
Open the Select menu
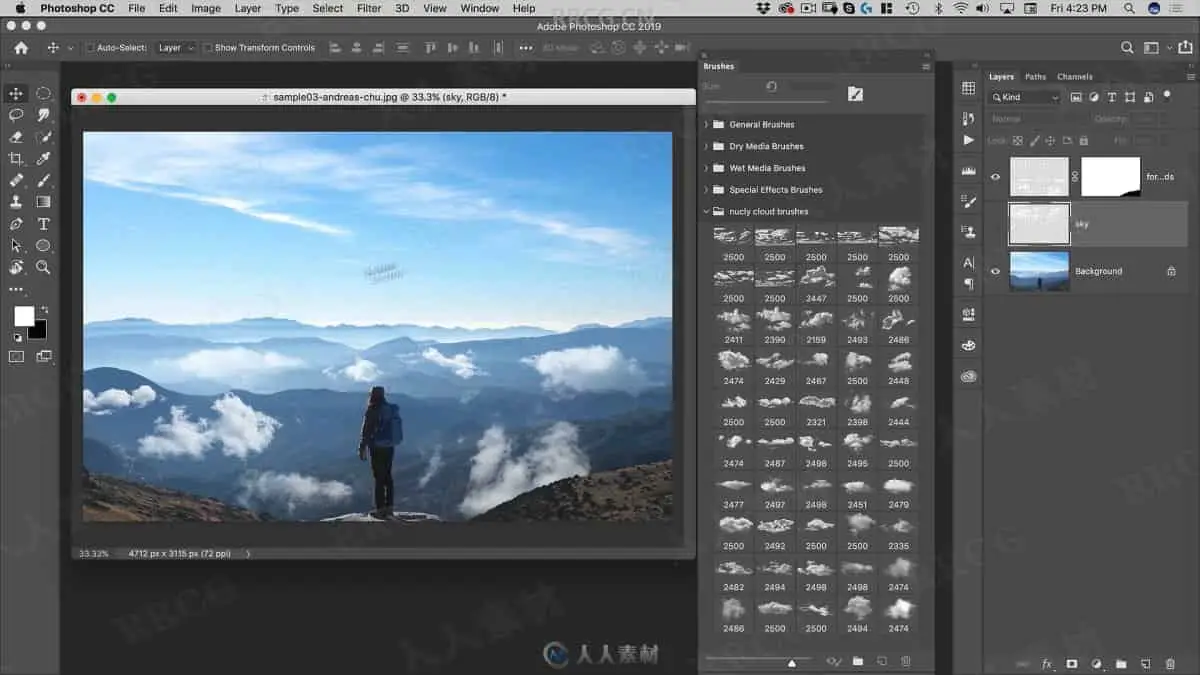point(328,8)
